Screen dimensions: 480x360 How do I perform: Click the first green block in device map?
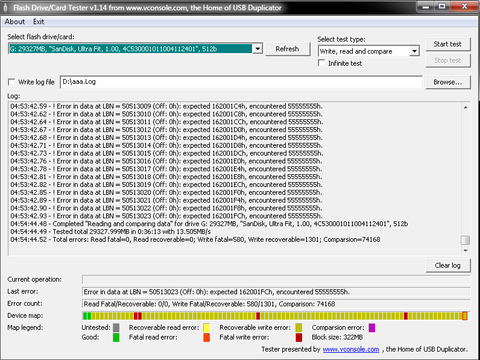pyautogui.click(x=85, y=316)
